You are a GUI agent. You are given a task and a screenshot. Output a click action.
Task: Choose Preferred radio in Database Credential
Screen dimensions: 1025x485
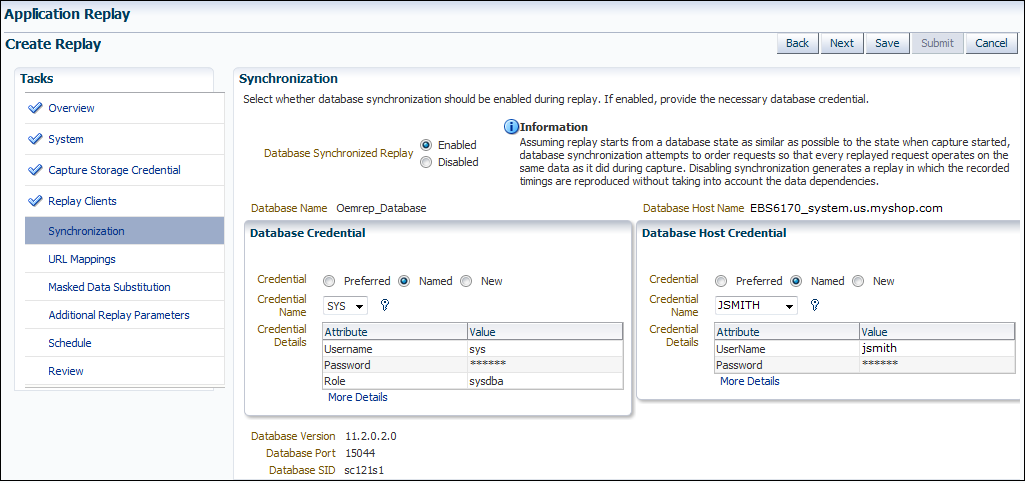click(329, 281)
